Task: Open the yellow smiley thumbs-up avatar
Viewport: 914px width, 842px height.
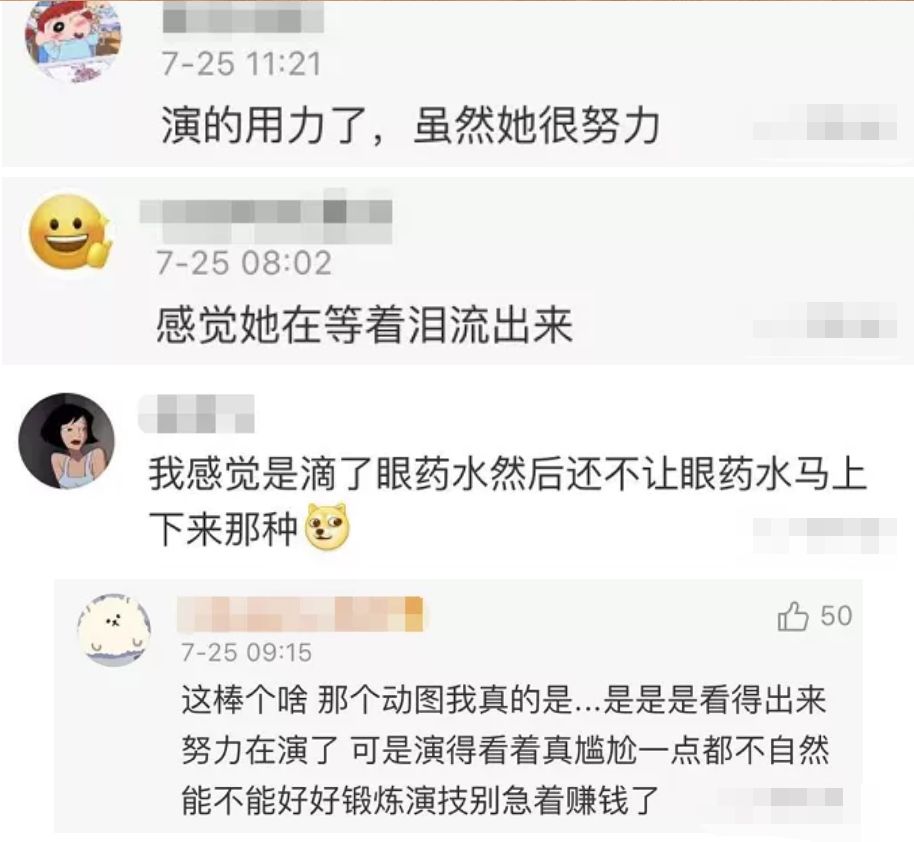Action: click(70, 231)
